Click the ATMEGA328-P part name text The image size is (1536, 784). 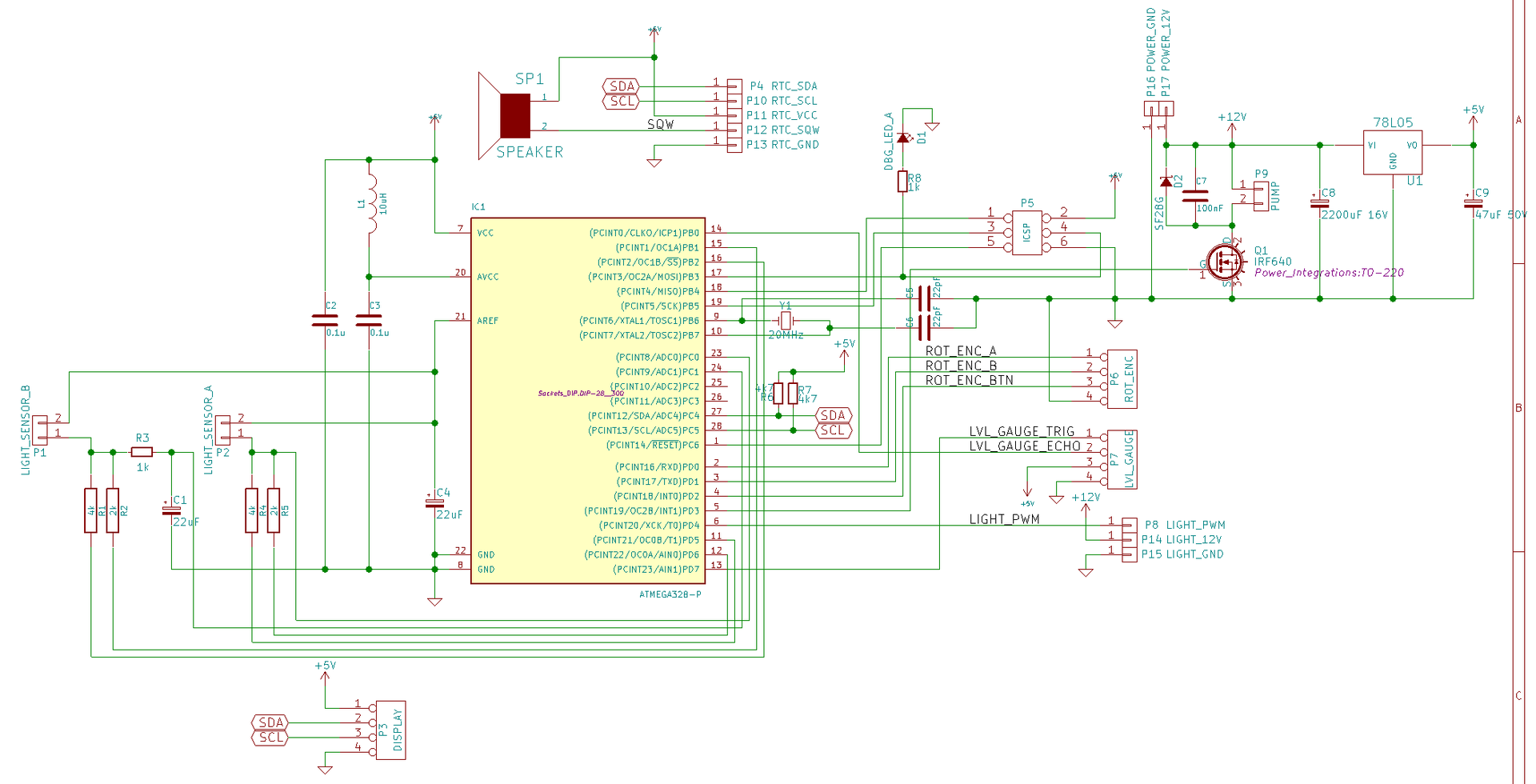coord(670,594)
